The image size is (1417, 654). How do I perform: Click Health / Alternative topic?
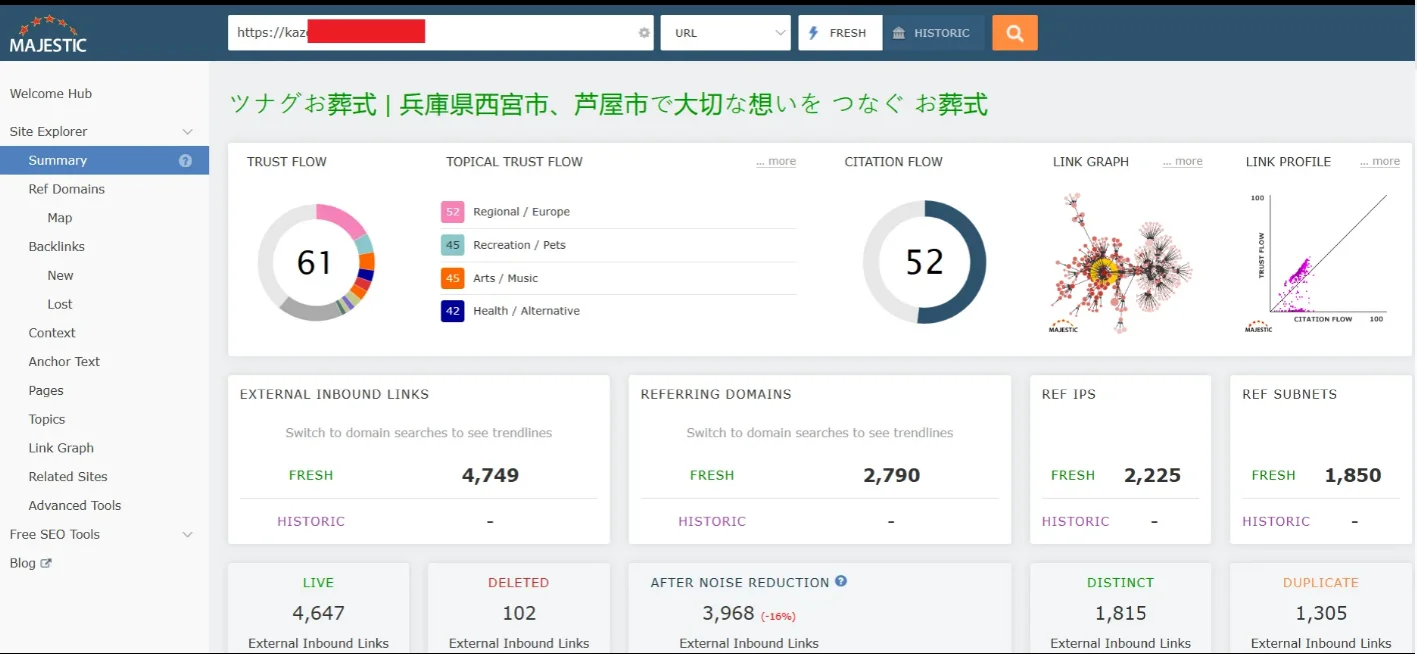(x=526, y=311)
